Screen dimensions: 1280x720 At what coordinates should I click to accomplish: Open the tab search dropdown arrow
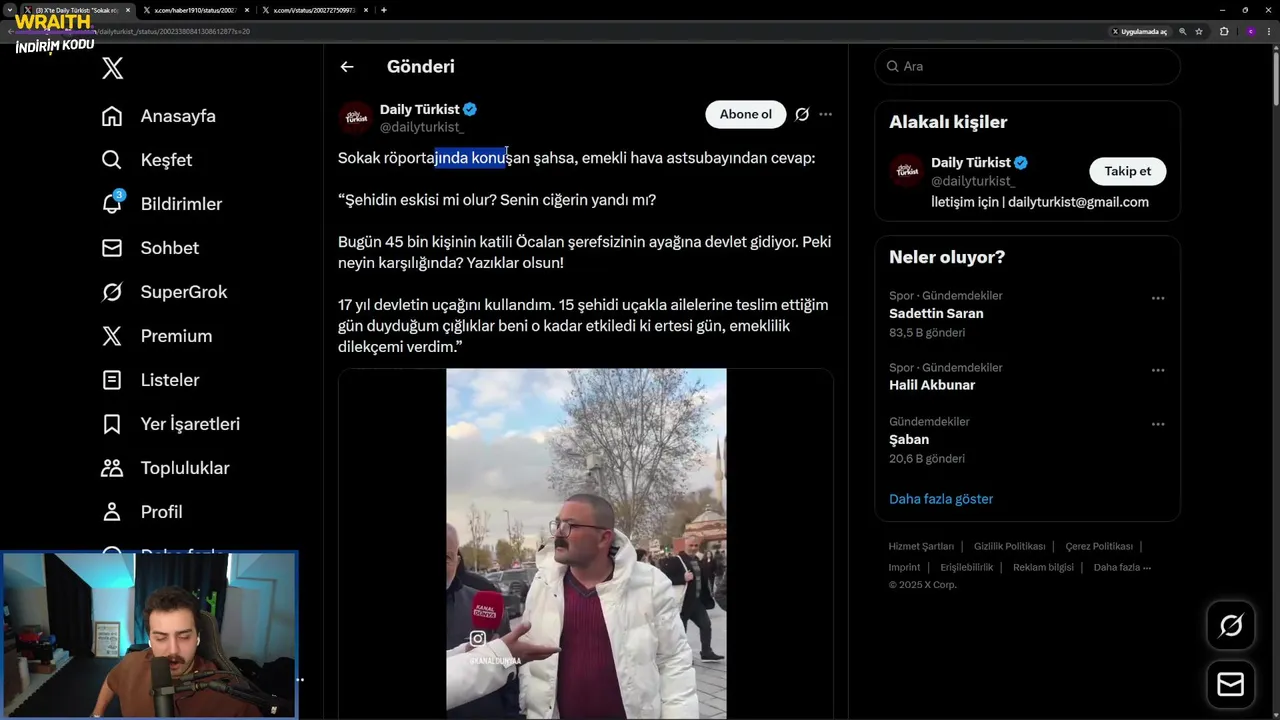(9, 10)
